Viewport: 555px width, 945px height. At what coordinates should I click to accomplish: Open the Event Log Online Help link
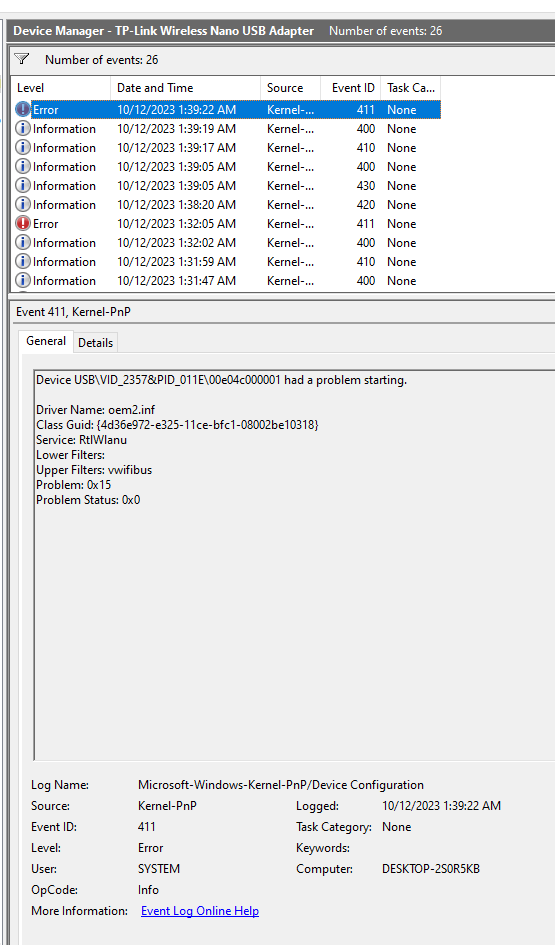pos(199,911)
